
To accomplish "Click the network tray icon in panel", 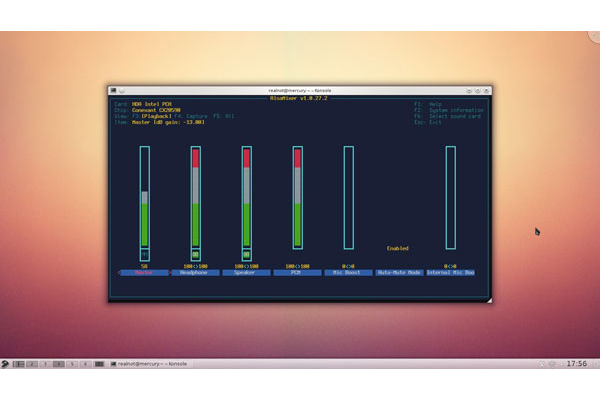I will tap(552, 364).
